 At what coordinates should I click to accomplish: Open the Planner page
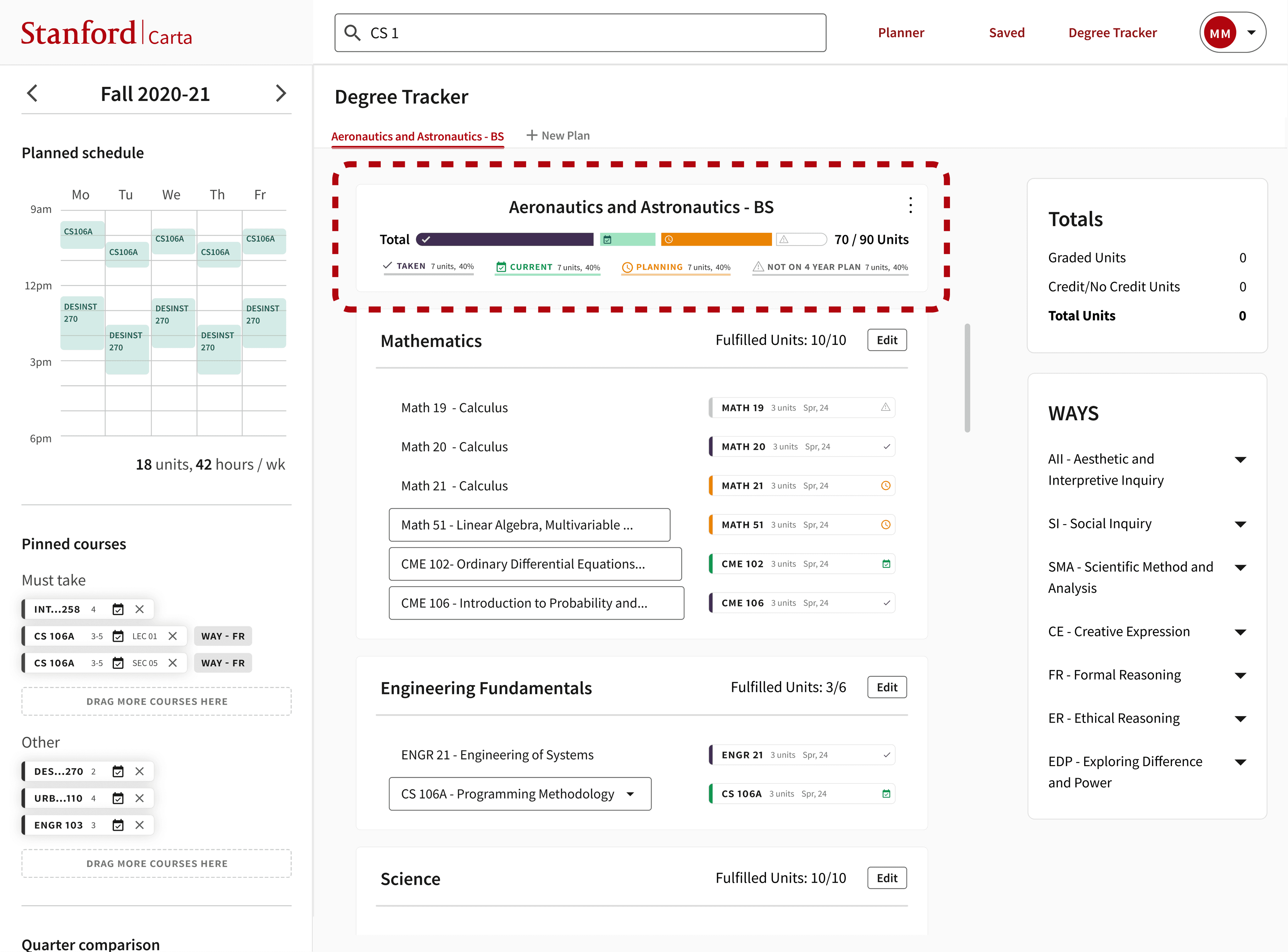pos(900,33)
